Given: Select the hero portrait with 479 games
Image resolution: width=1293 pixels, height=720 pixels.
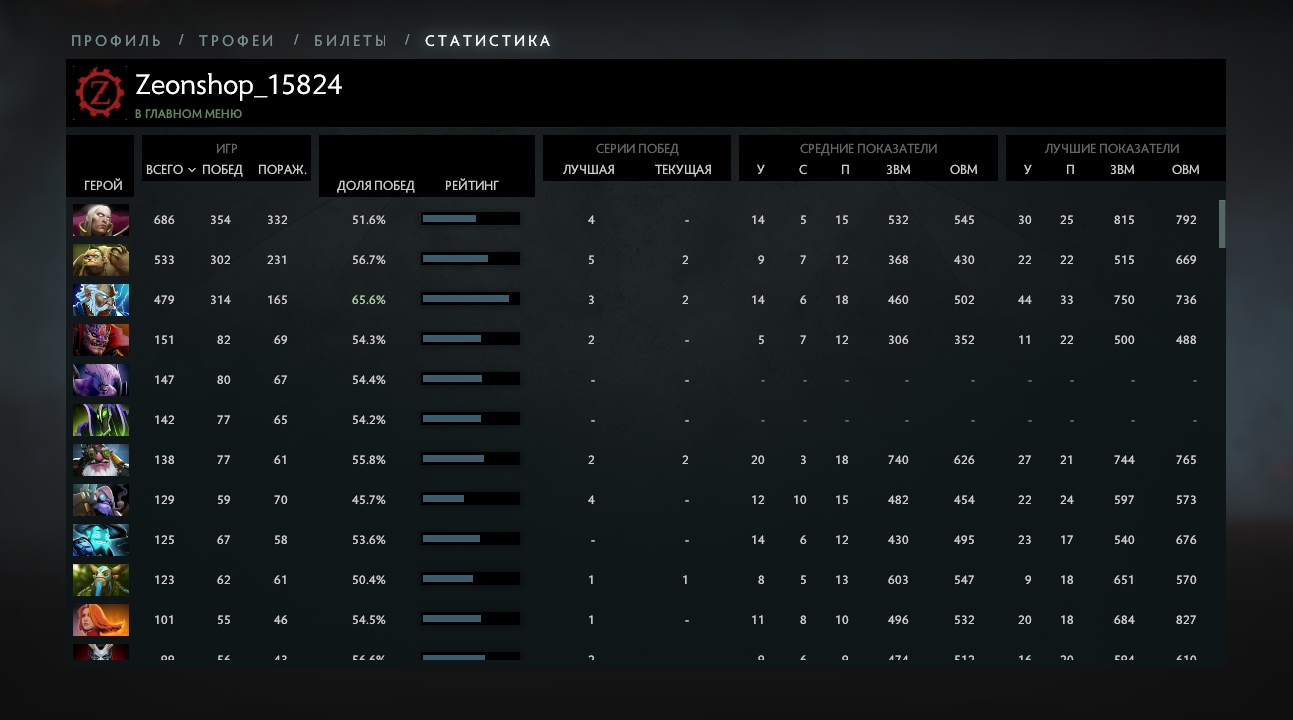Looking at the screenshot, I should pyautogui.click(x=101, y=300).
